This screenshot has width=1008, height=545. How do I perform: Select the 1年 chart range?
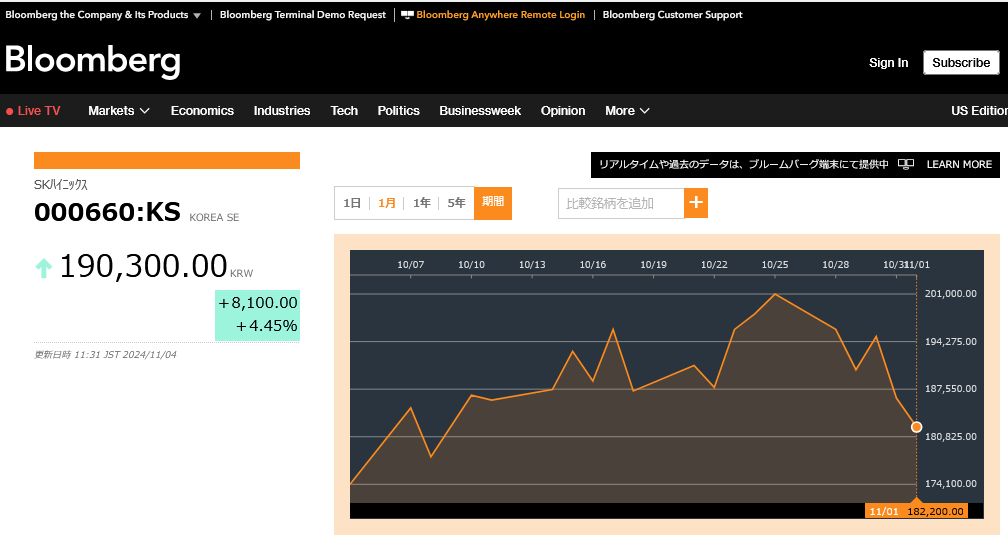point(422,203)
